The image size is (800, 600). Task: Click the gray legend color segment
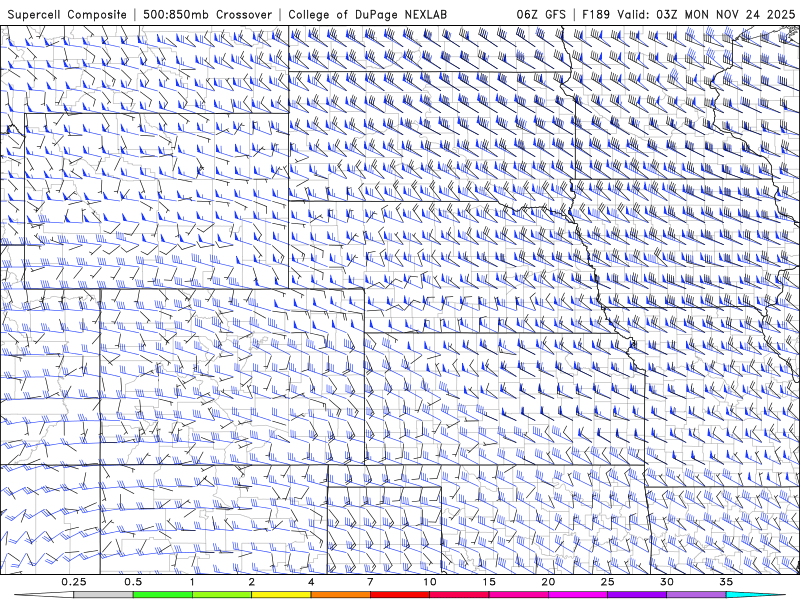pos(103,595)
